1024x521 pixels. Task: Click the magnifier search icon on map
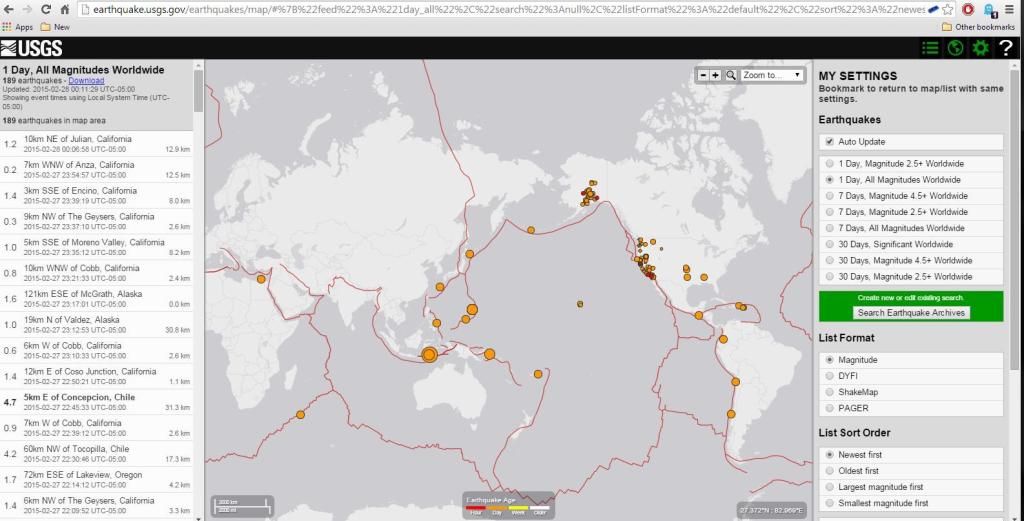tap(731, 75)
